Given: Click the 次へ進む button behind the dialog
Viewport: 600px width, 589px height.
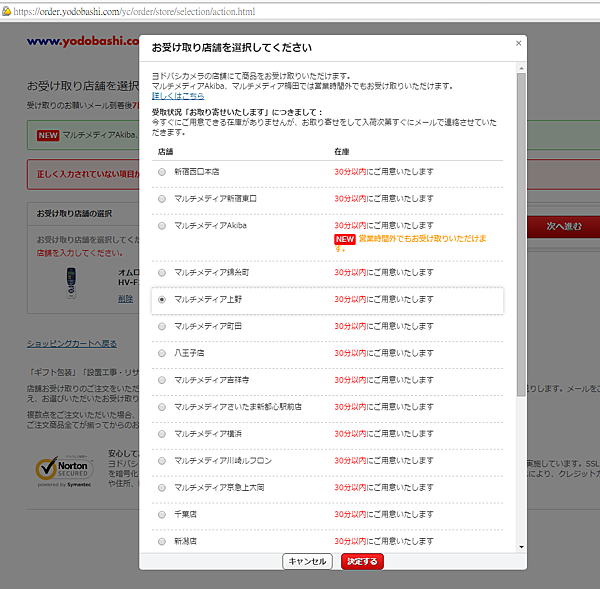Looking at the screenshot, I should pyautogui.click(x=563, y=227).
